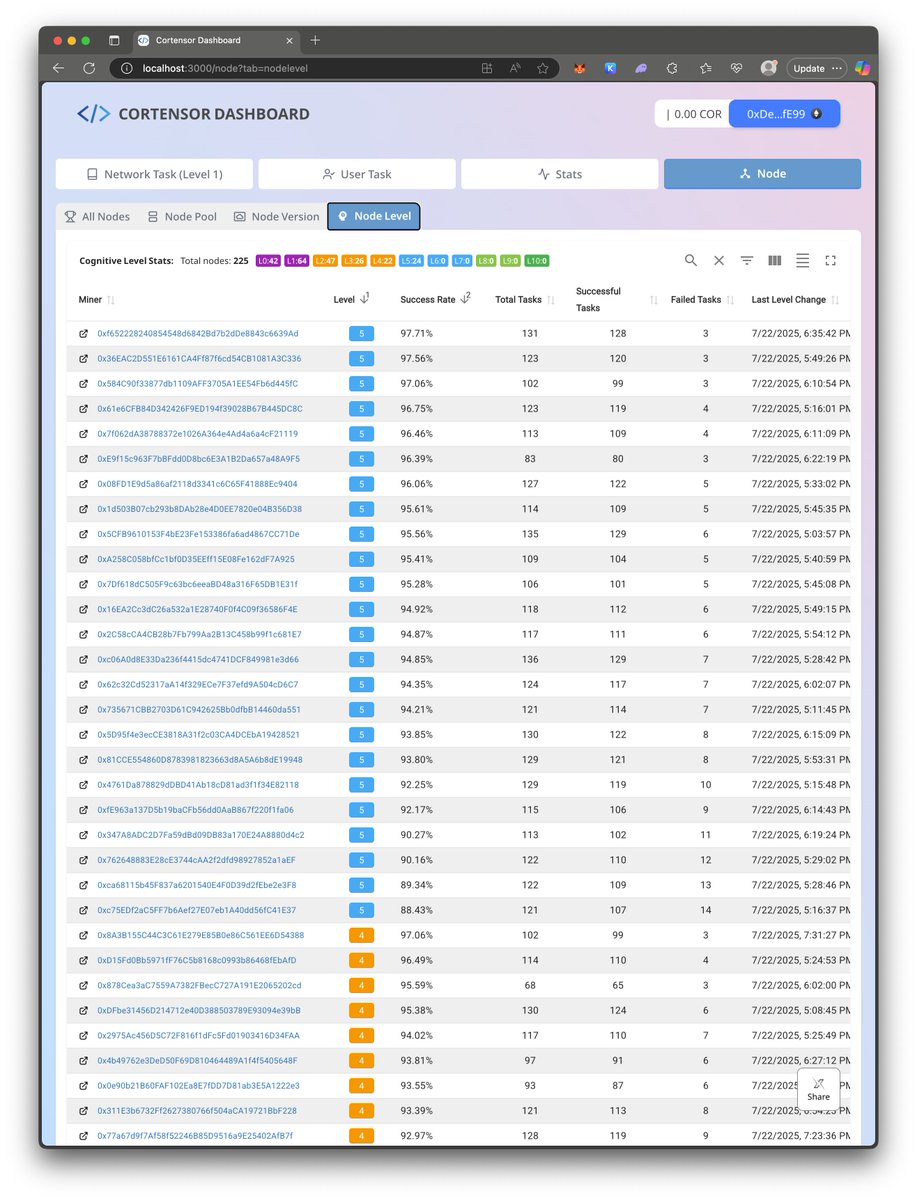Click the purple L0:42 level badge
This screenshot has height=1200, width=917.
(268, 261)
